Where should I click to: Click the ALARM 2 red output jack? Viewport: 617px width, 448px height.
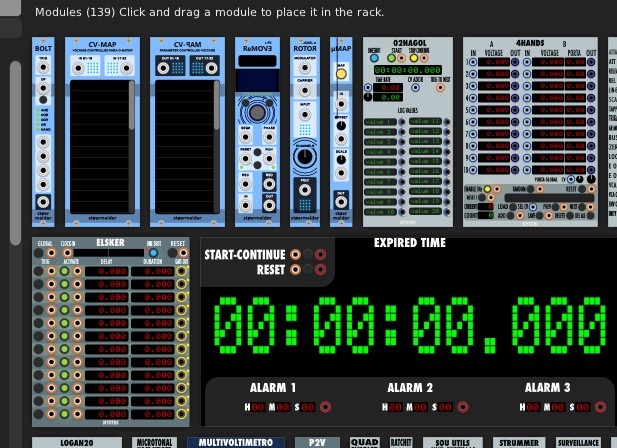click(463, 407)
